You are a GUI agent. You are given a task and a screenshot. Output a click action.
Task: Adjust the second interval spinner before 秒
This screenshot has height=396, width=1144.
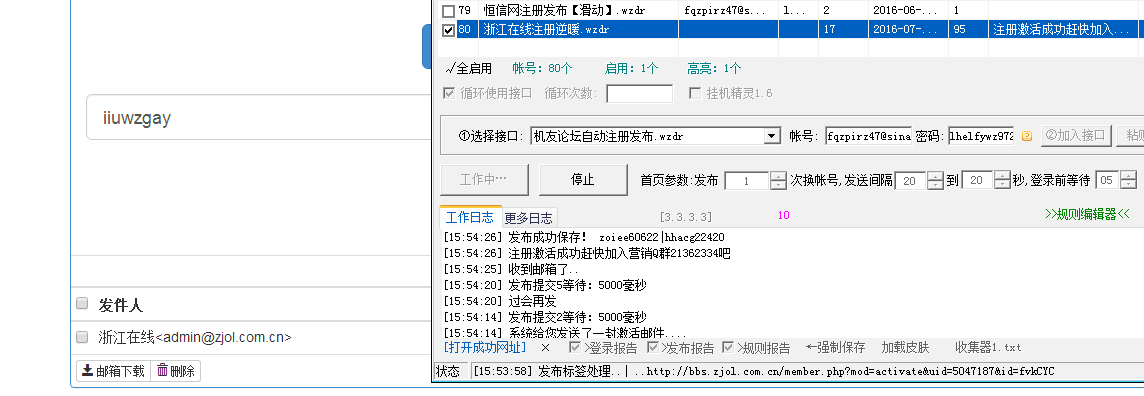[1002, 180]
